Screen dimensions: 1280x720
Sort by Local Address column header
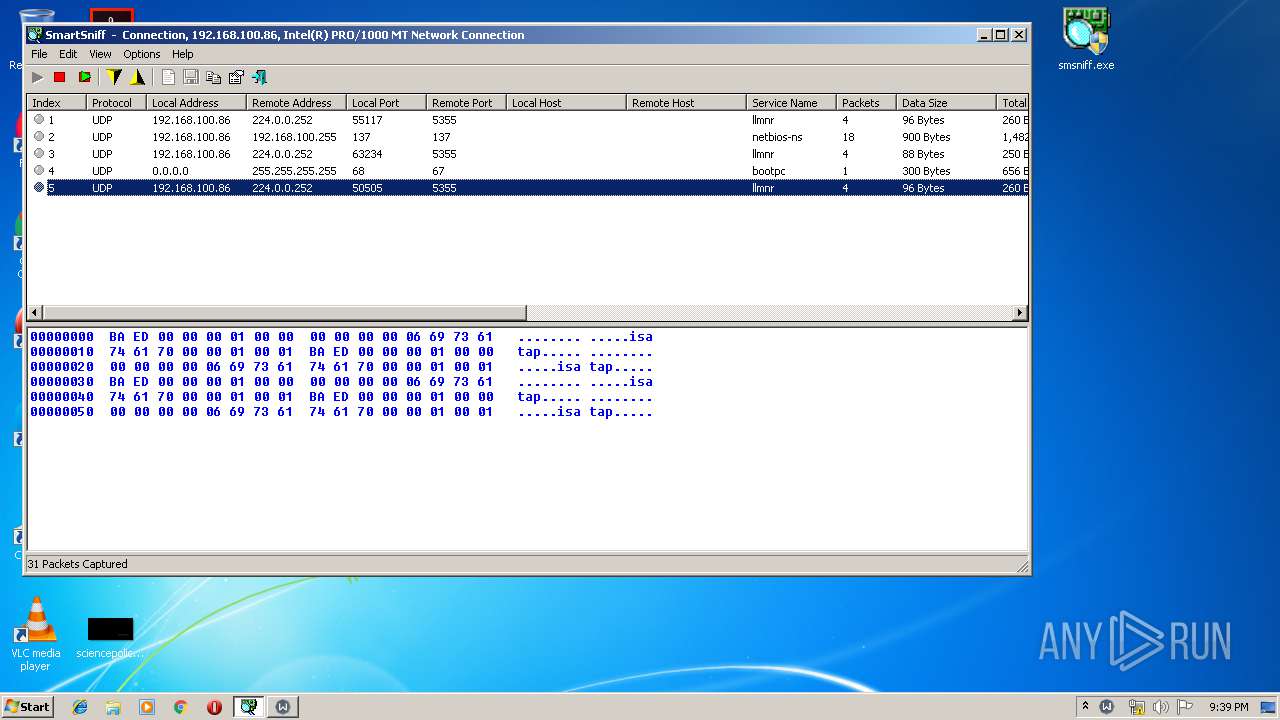point(196,103)
